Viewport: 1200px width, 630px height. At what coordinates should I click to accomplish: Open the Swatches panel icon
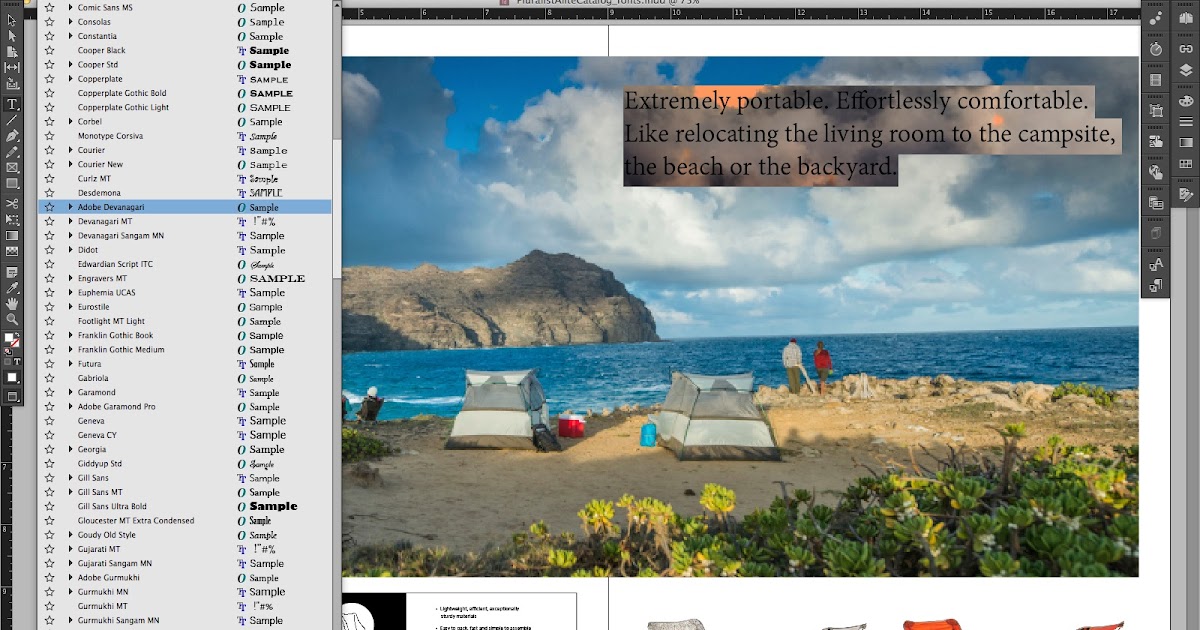click(1186, 164)
